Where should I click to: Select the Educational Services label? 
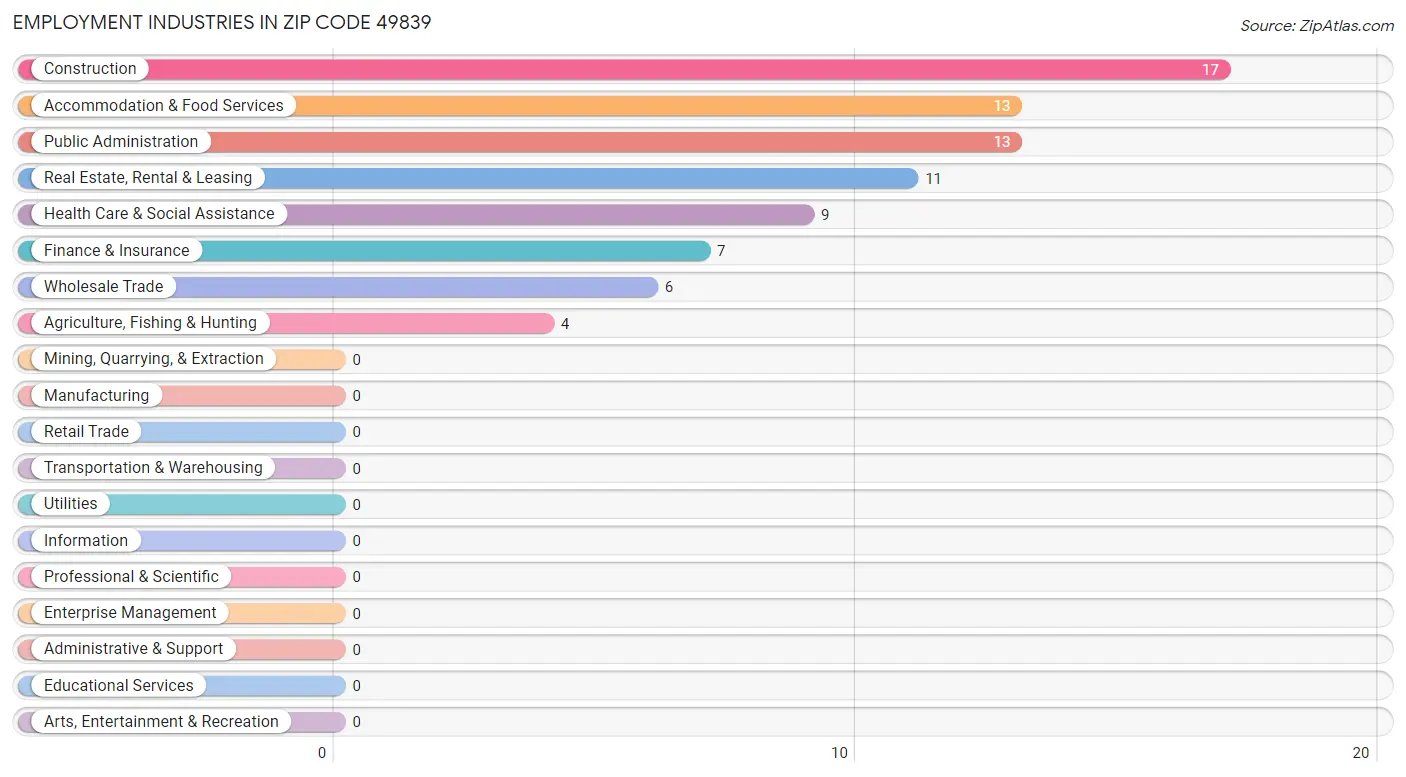pos(119,686)
